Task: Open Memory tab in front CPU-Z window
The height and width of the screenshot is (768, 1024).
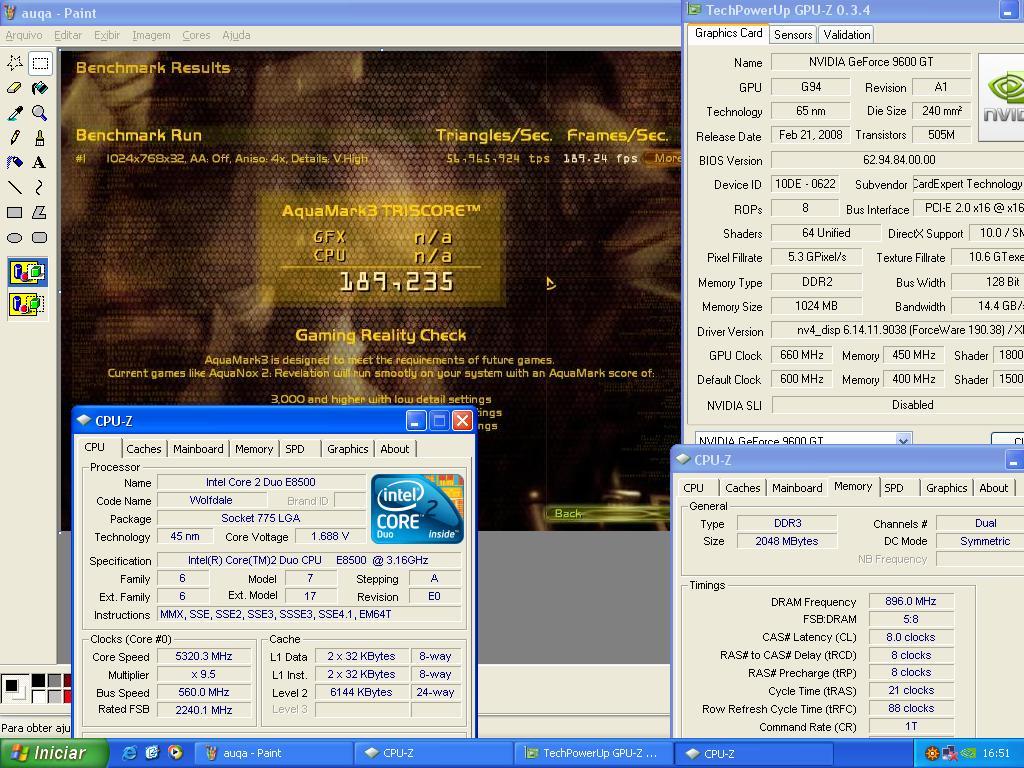Action: tap(254, 449)
